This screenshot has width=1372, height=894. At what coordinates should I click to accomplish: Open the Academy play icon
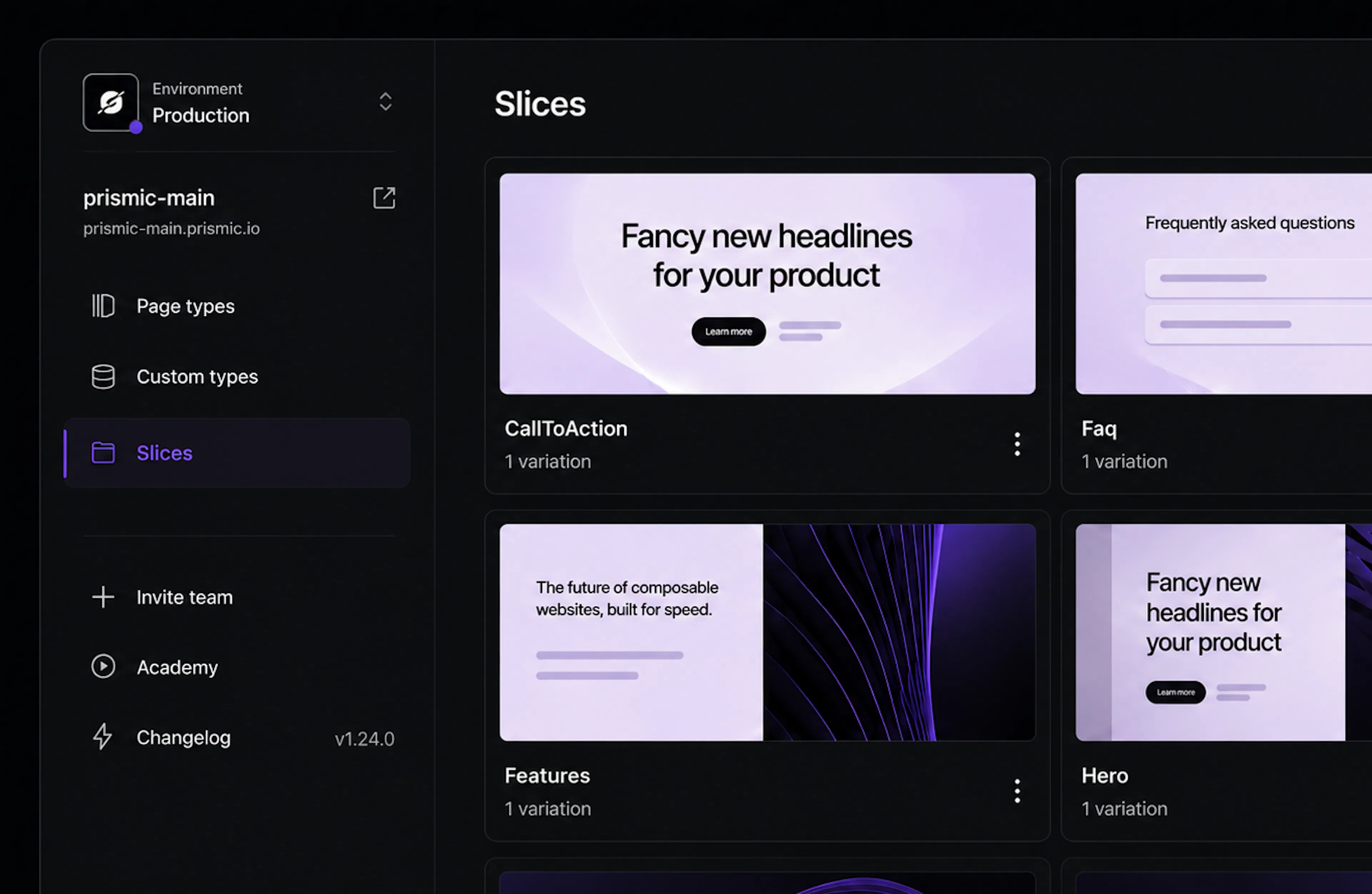tap(103, 666)
